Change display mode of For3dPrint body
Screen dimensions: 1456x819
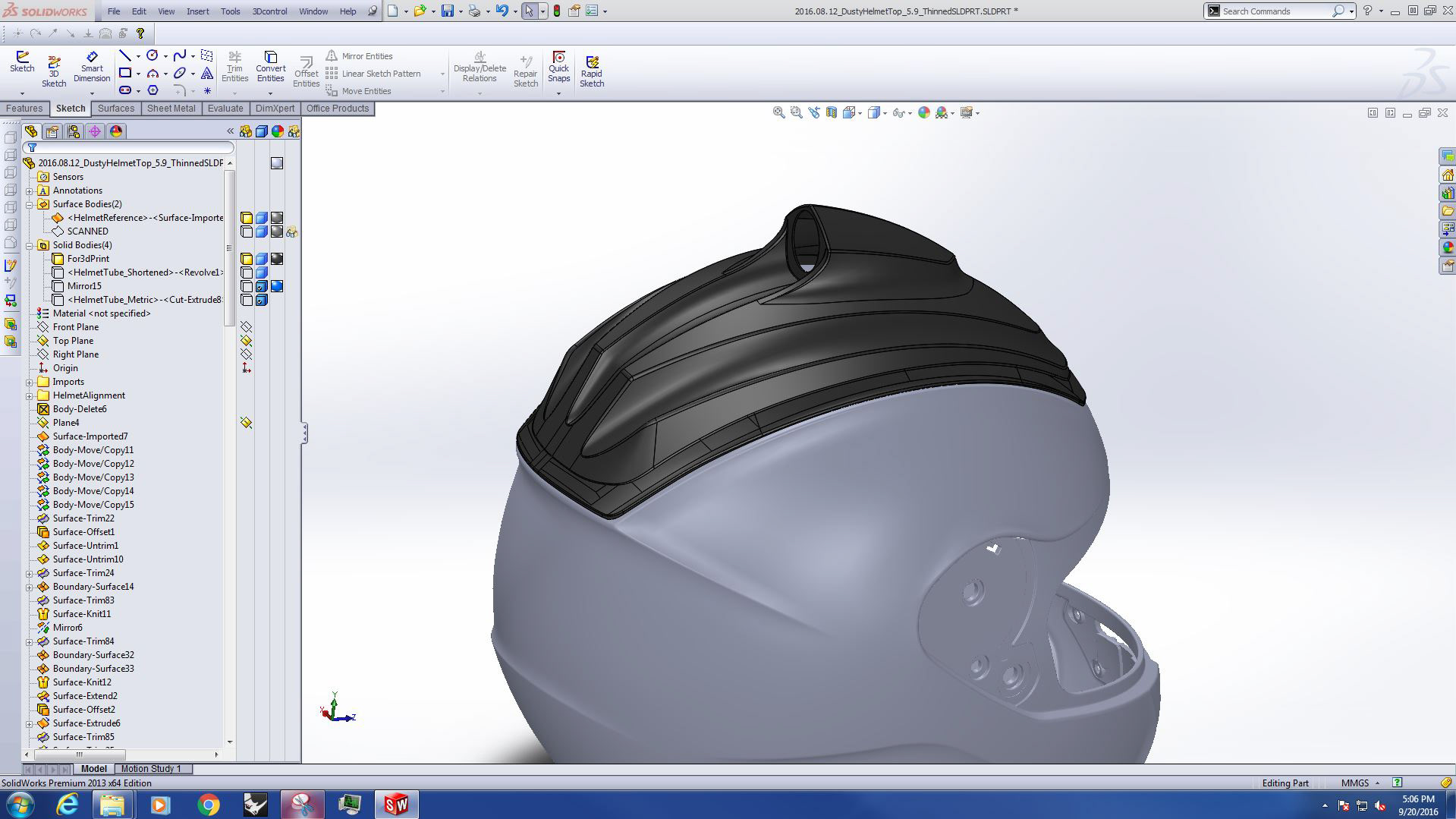pos(262,259)
